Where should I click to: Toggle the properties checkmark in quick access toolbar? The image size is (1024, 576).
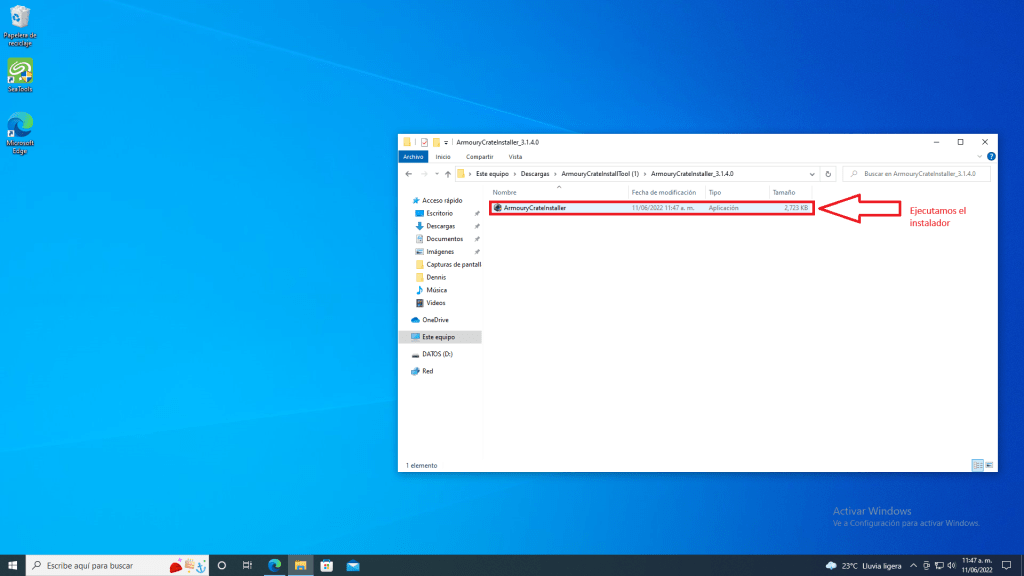424,142
